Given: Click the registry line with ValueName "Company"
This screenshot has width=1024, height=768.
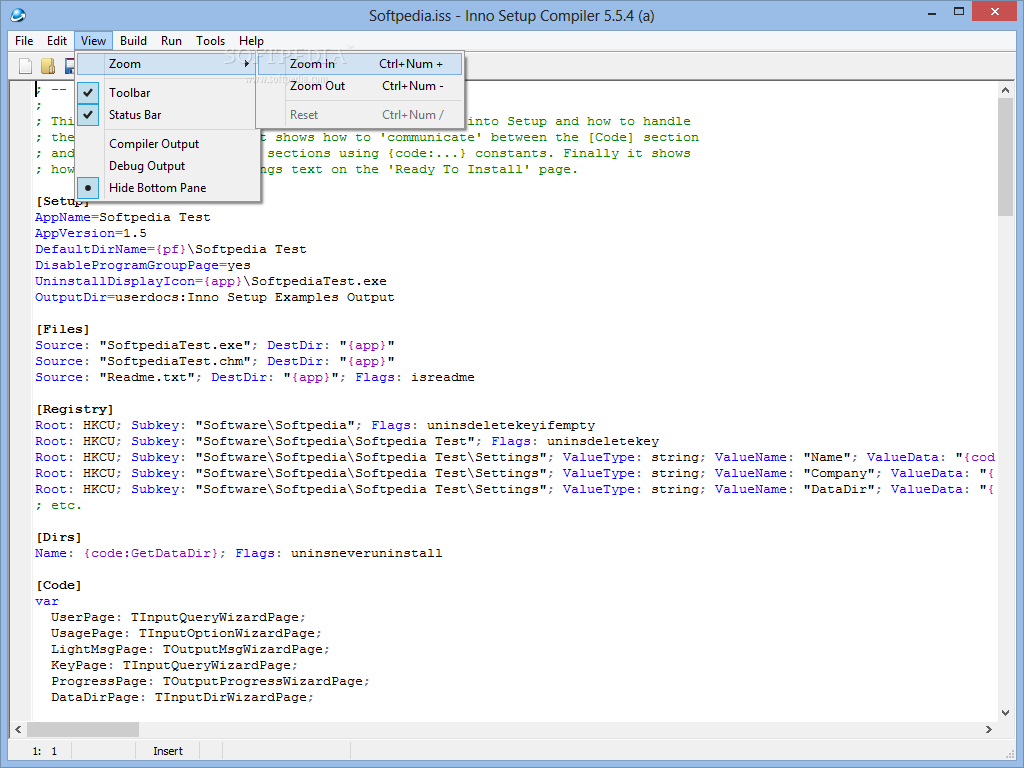Looking at the screenshot, I should pos(515,473).
